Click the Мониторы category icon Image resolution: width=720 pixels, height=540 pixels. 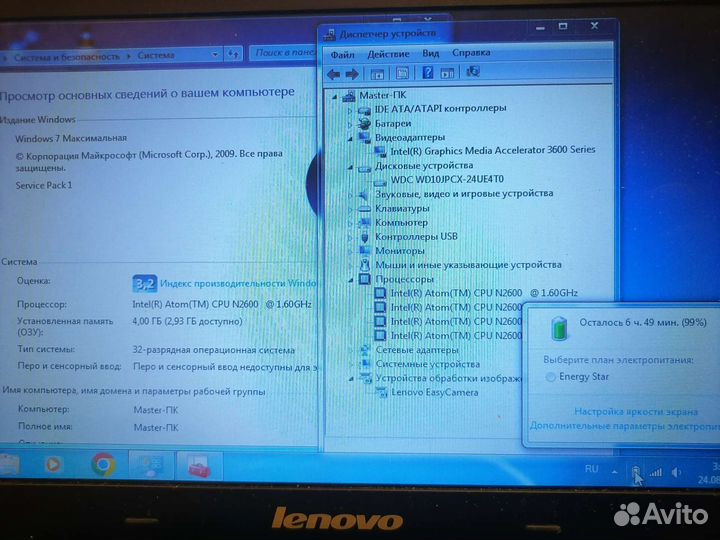coord(365,251)
